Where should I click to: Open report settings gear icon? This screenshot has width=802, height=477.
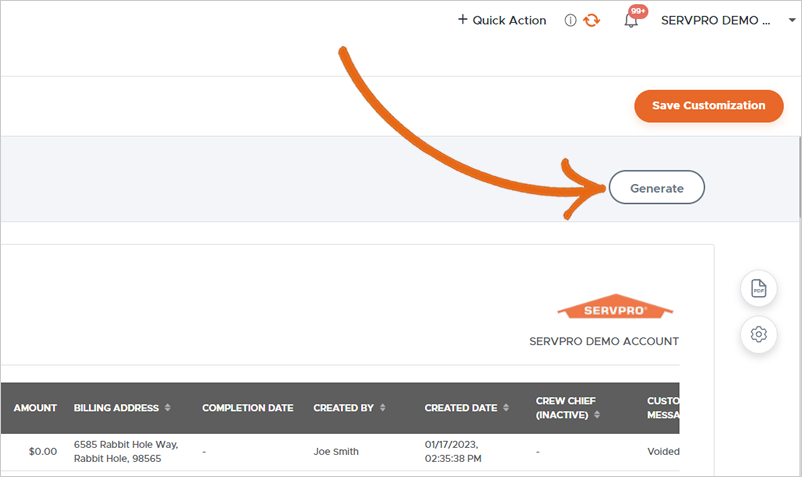[x=758, y=334]
